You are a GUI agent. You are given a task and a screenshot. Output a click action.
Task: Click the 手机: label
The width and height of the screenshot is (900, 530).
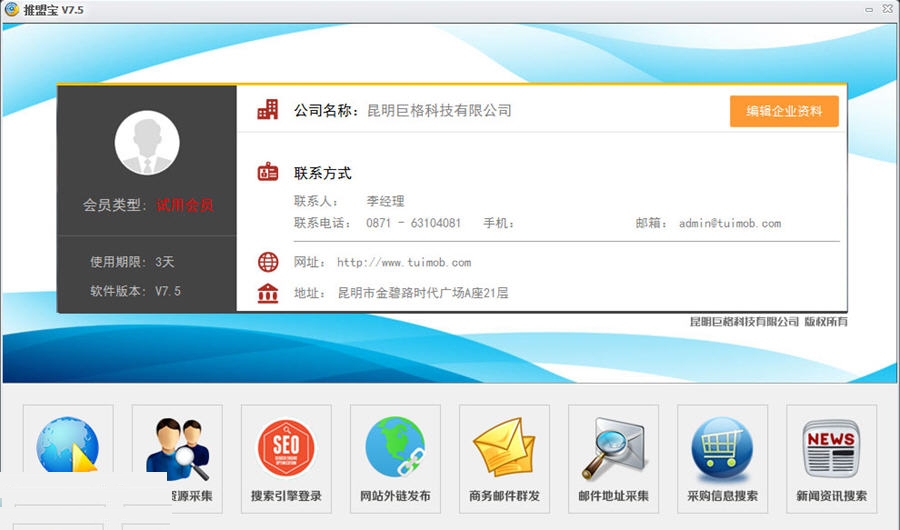(498, 223)
